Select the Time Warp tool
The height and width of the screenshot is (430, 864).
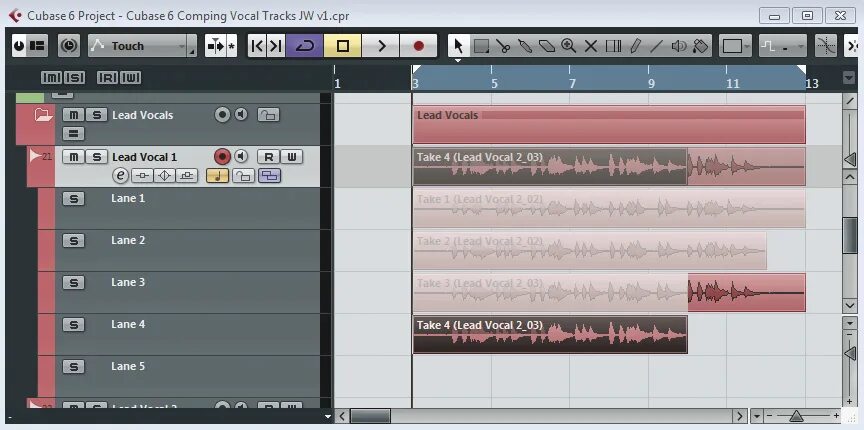[613, 46]
